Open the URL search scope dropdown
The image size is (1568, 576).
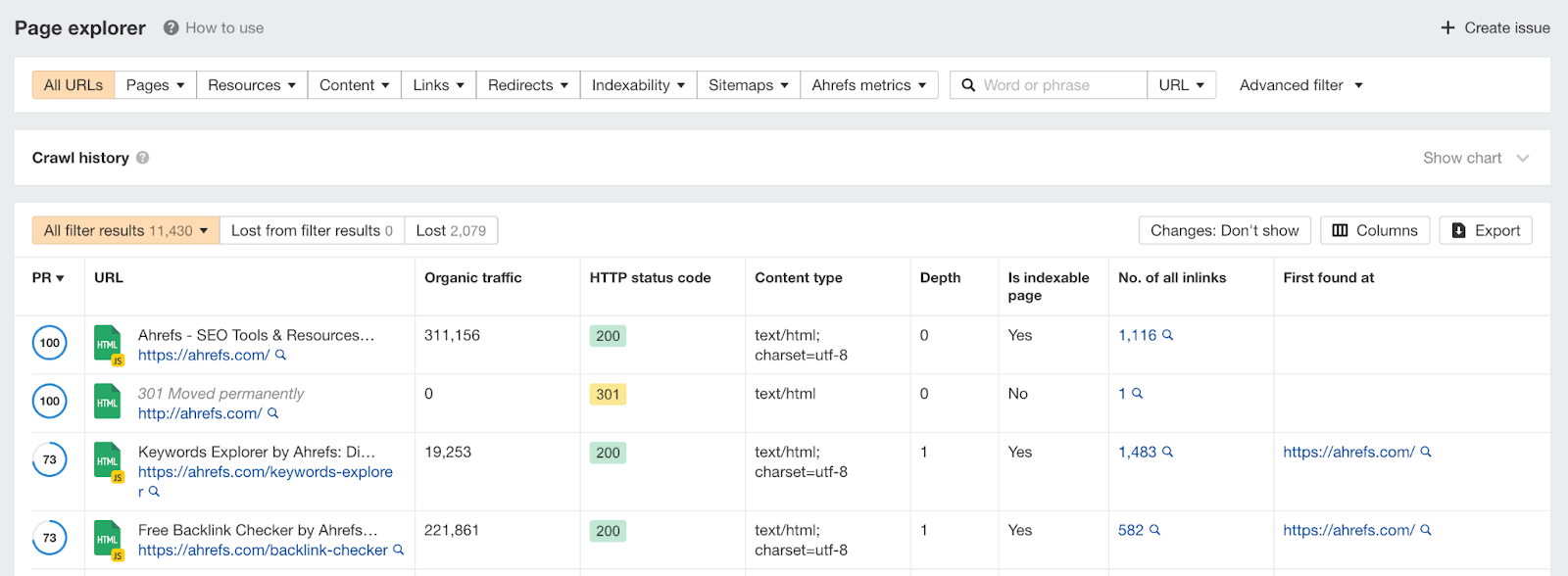tap(1182, 85)
